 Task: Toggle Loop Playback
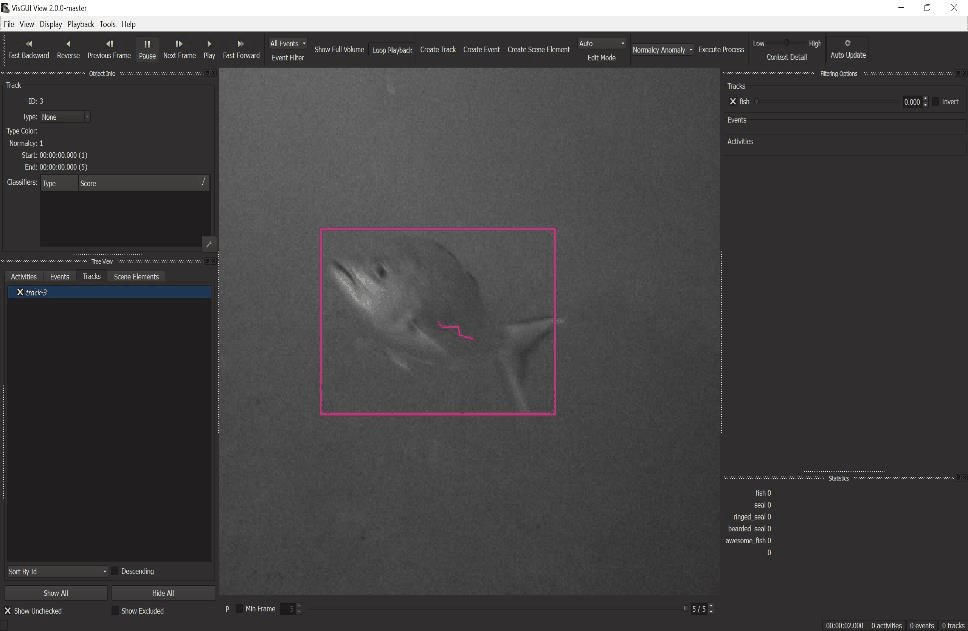392,49
